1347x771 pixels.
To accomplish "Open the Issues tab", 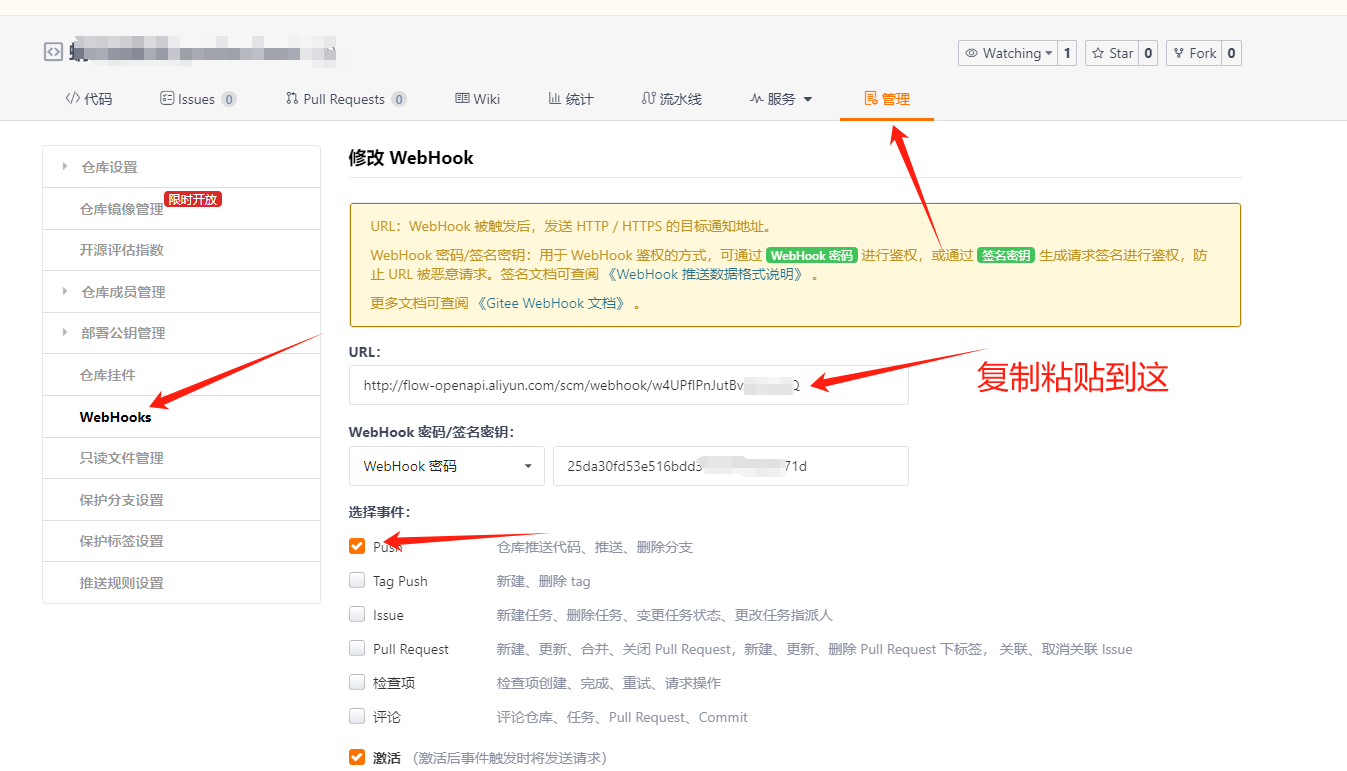I will pyautogui.click(x=197, y=99).
